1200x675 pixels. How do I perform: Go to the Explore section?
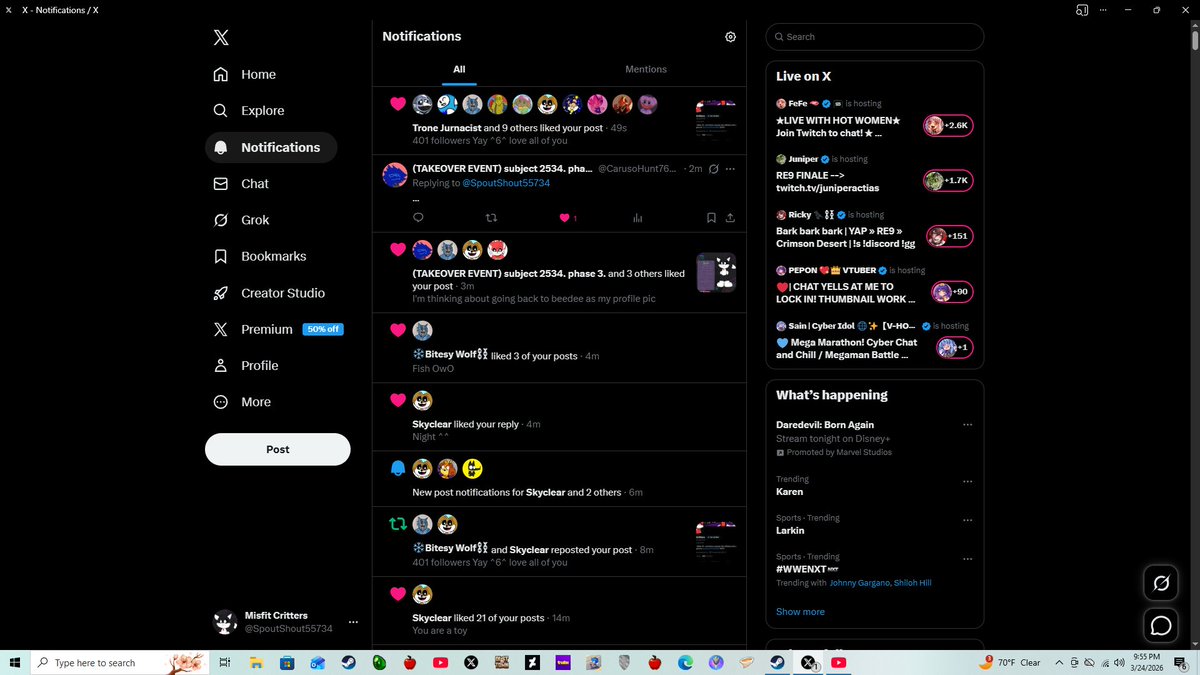tap(249, 111)
